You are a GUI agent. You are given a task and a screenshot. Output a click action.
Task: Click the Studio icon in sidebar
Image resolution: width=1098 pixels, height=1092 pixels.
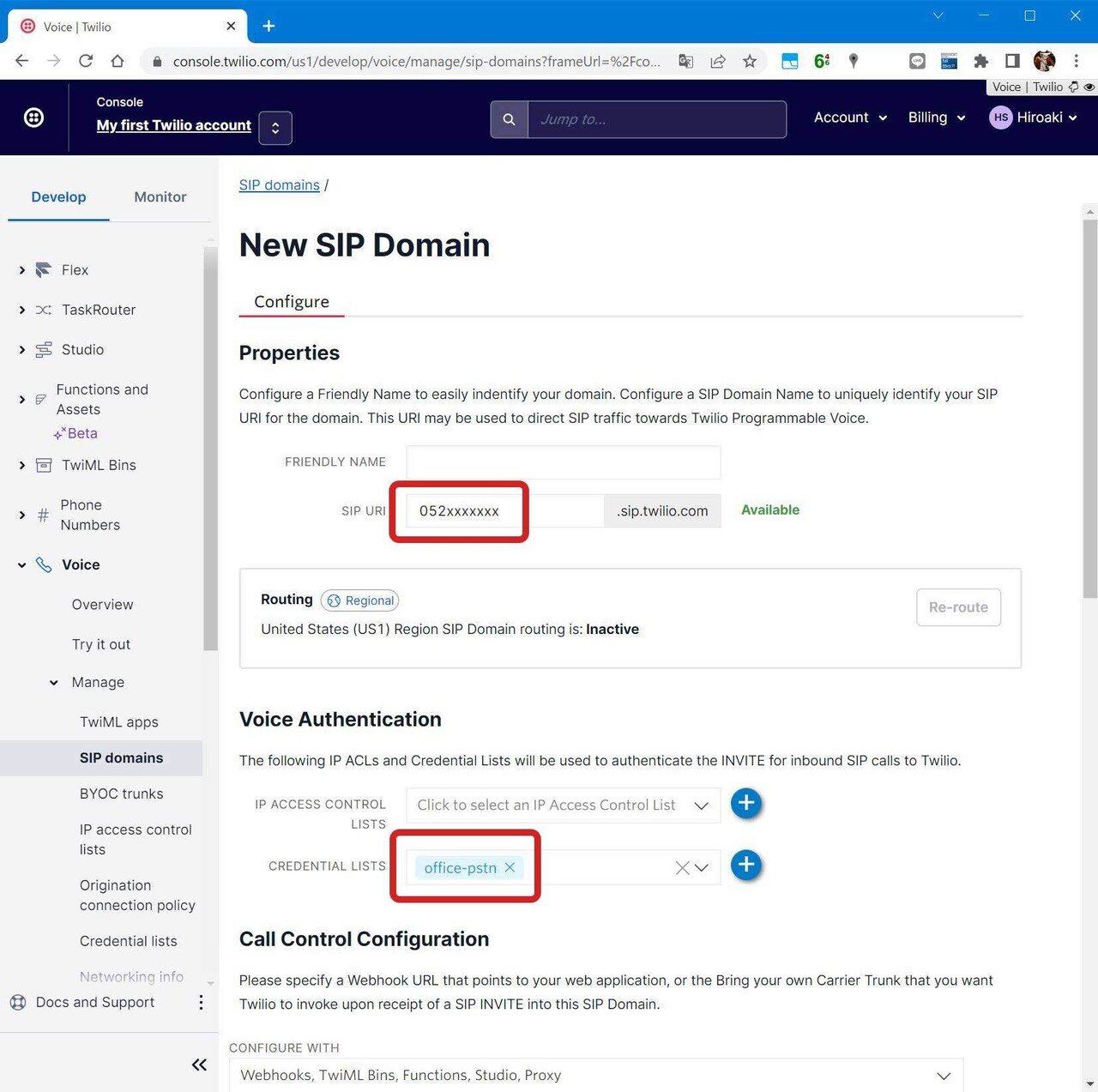[x=43, y=350]
